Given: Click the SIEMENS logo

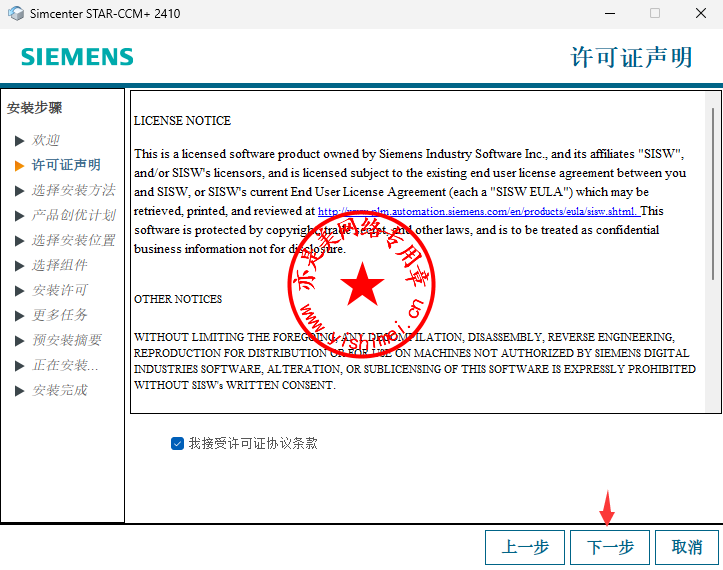Looking at the screenshot, I should (77, 57).
